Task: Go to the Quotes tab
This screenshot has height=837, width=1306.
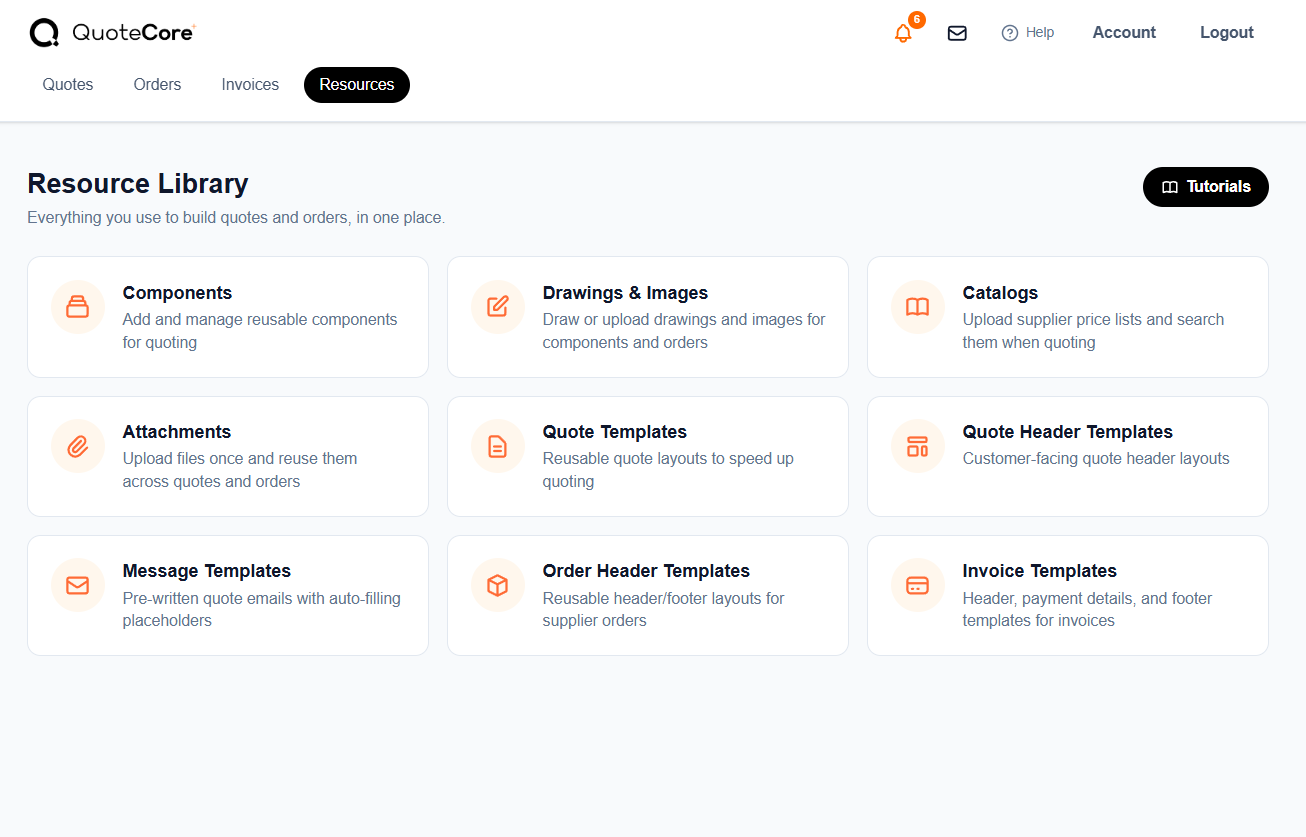Action: click(x=68, y=85)
